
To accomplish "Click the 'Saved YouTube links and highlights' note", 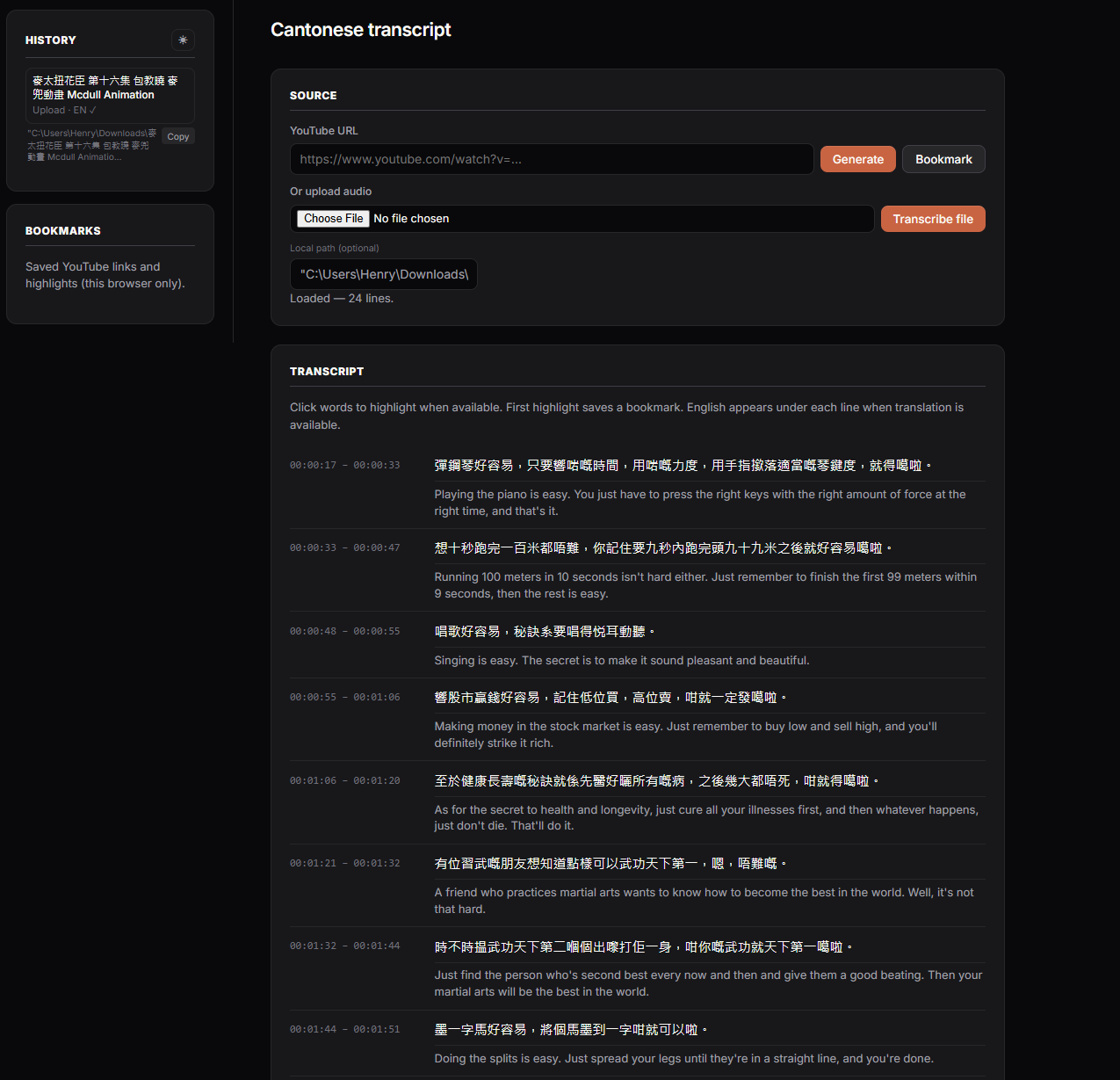I will (x=105, y=275).
